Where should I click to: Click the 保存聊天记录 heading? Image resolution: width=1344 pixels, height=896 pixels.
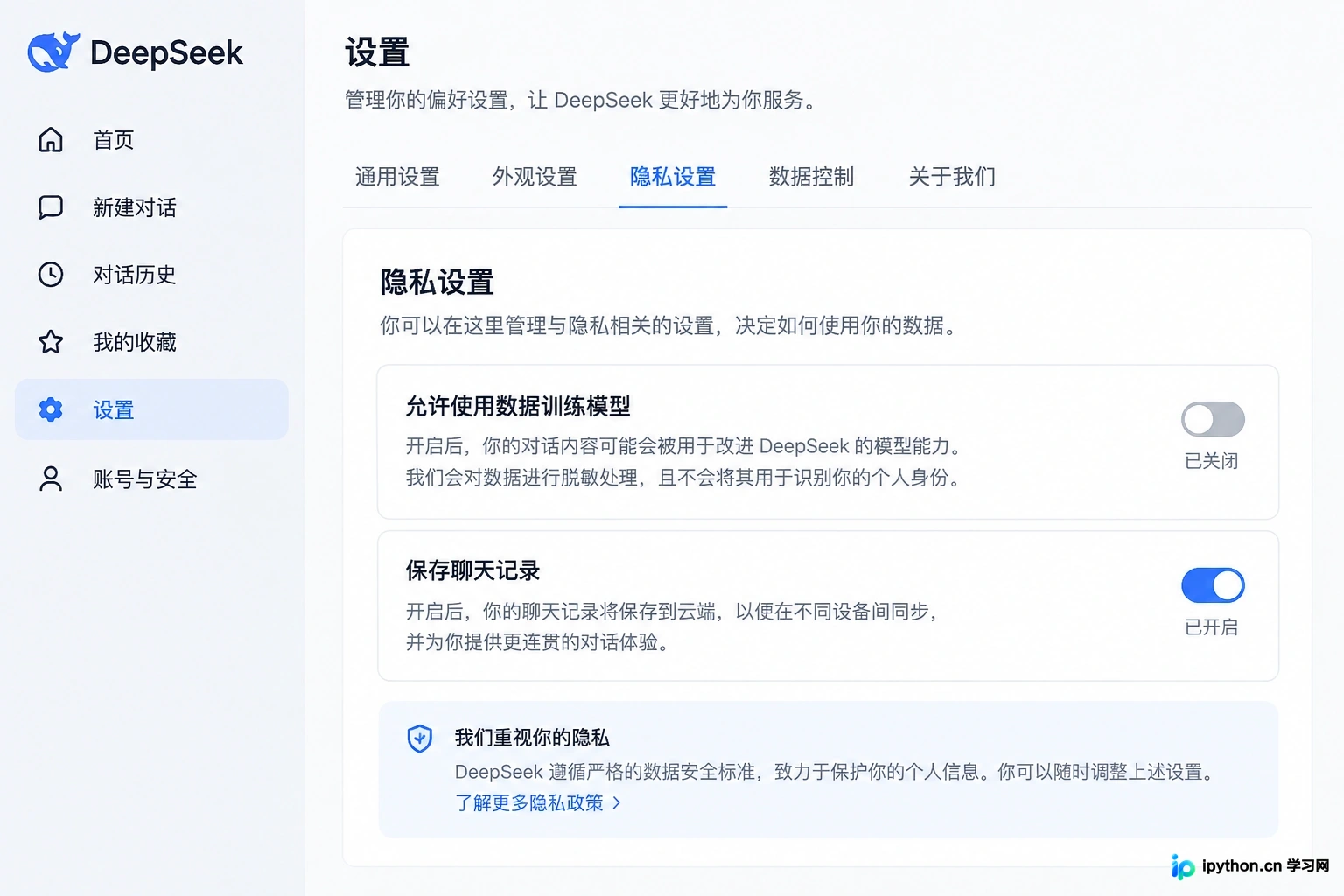click(x=473, y=570)
